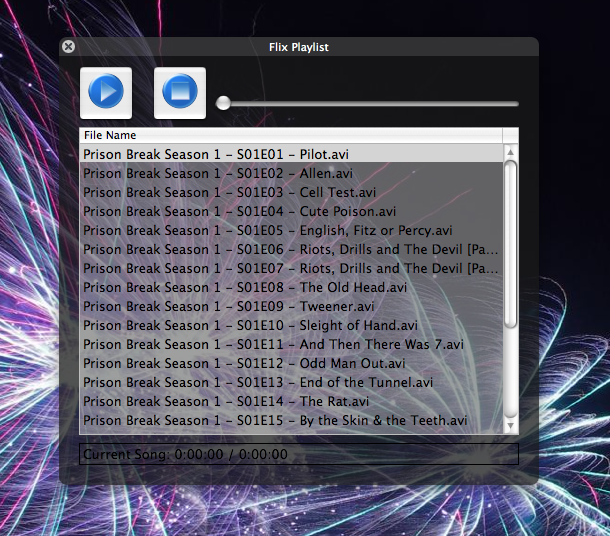Screen dimensions: 610x536
Task: Start playback with the blue play button
Action: pyautogui.click(x=106, y=93)
